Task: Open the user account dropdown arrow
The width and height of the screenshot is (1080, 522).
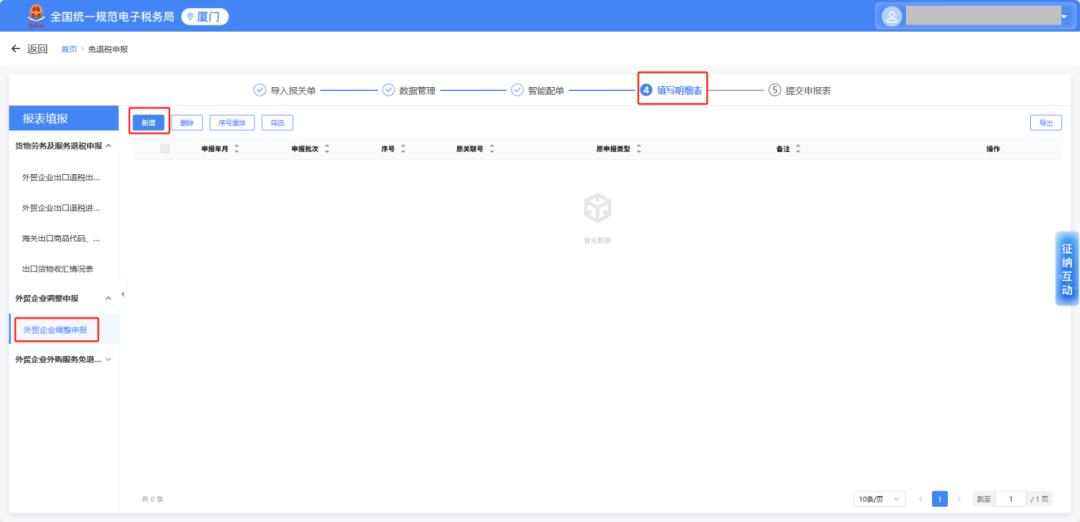Action: pos(1073,17)
